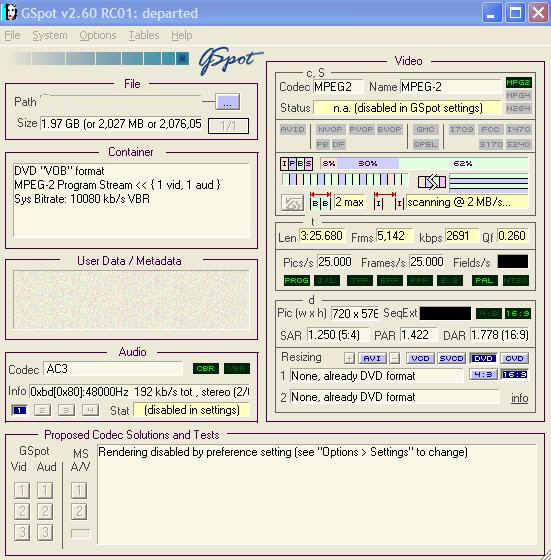Open the Tables menu

(144, 35)
